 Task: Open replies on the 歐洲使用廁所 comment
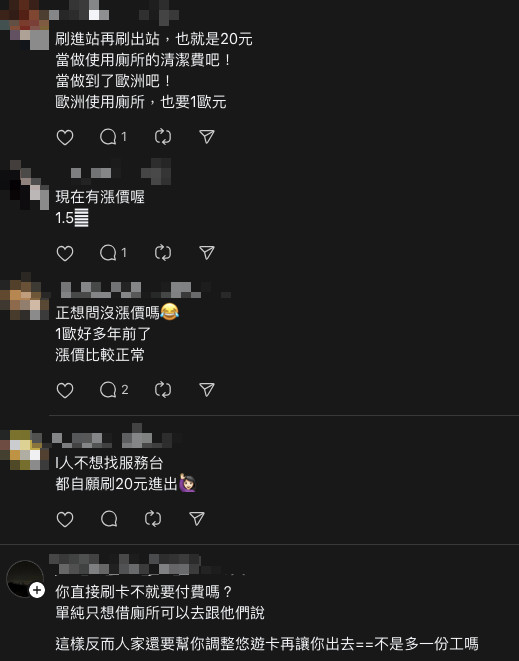(x=113, y=137)
